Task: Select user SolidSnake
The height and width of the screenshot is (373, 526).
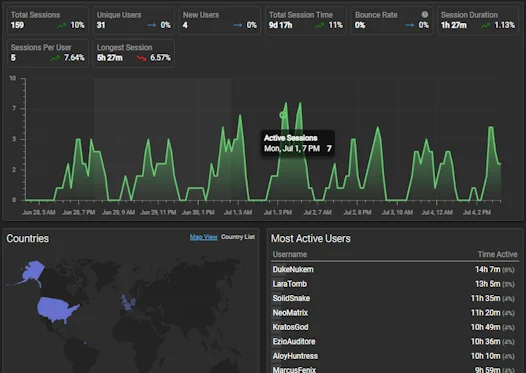Action: point(291,298)
